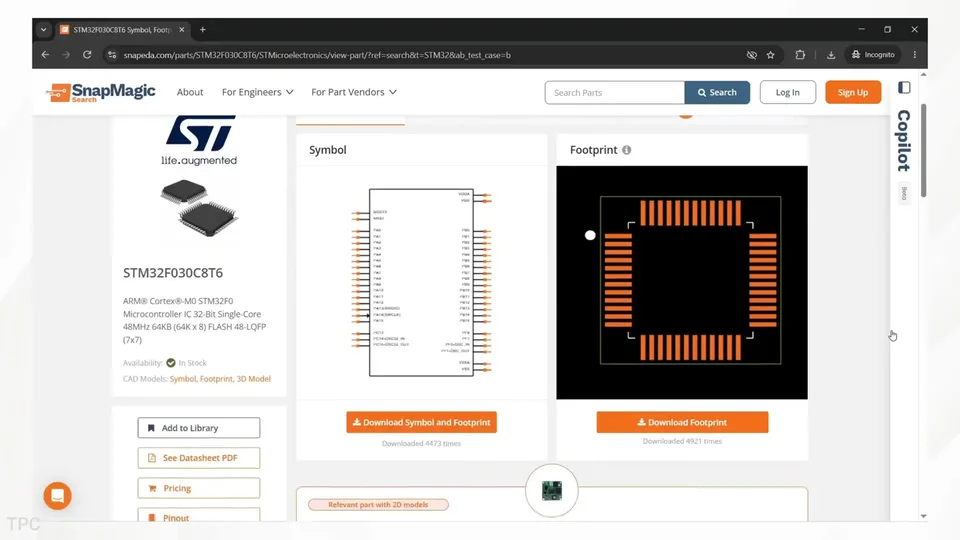The width and height of the screenshot is (960, 540).
Task: Select the STM32F030C8T6 Symbol browser tab
Action: point(122,29)
